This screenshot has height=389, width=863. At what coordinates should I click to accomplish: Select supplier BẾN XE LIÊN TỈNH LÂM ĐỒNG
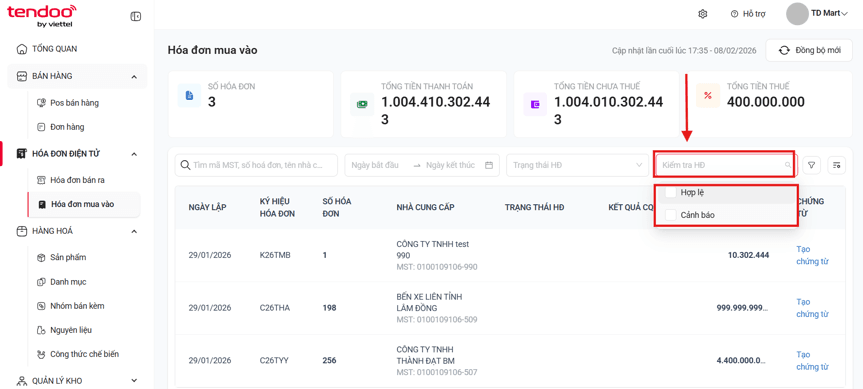(x=429, y=302)
